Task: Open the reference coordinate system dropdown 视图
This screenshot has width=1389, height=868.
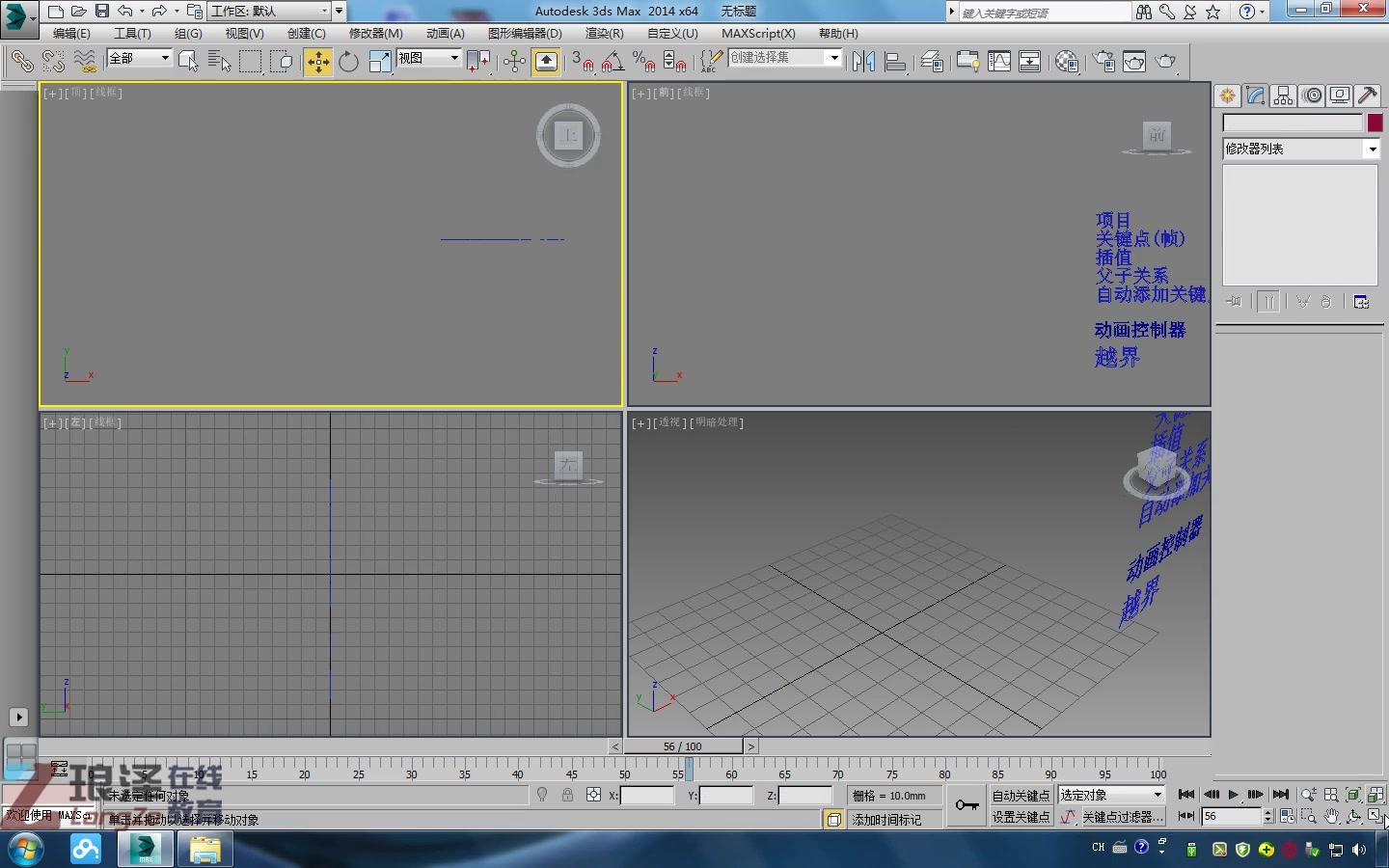Action: pyautogui.click(x=428, y=58)
